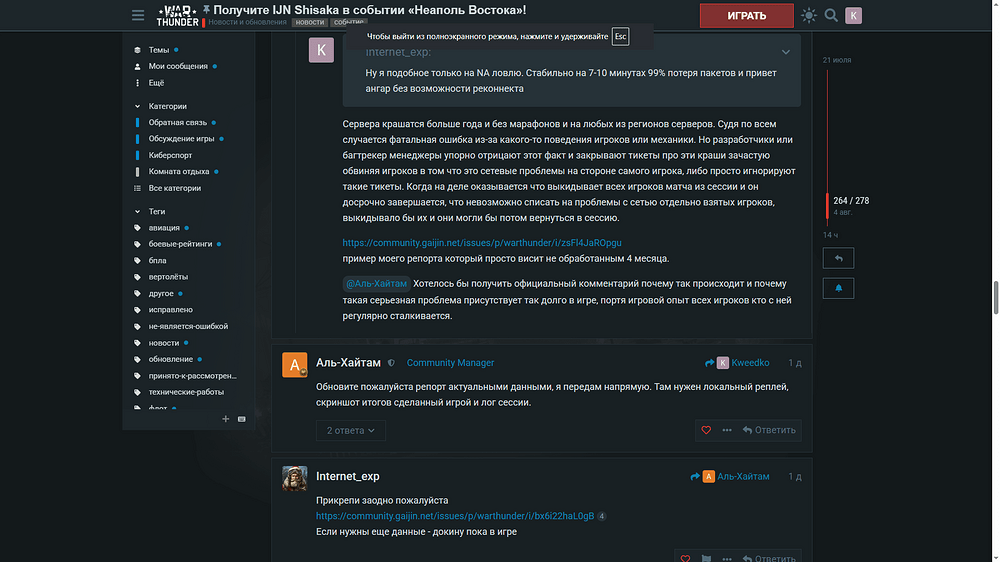Viewport: 1000px width, 562px height.
Task: Select the вертолёты tag
Action: point(168,277)
